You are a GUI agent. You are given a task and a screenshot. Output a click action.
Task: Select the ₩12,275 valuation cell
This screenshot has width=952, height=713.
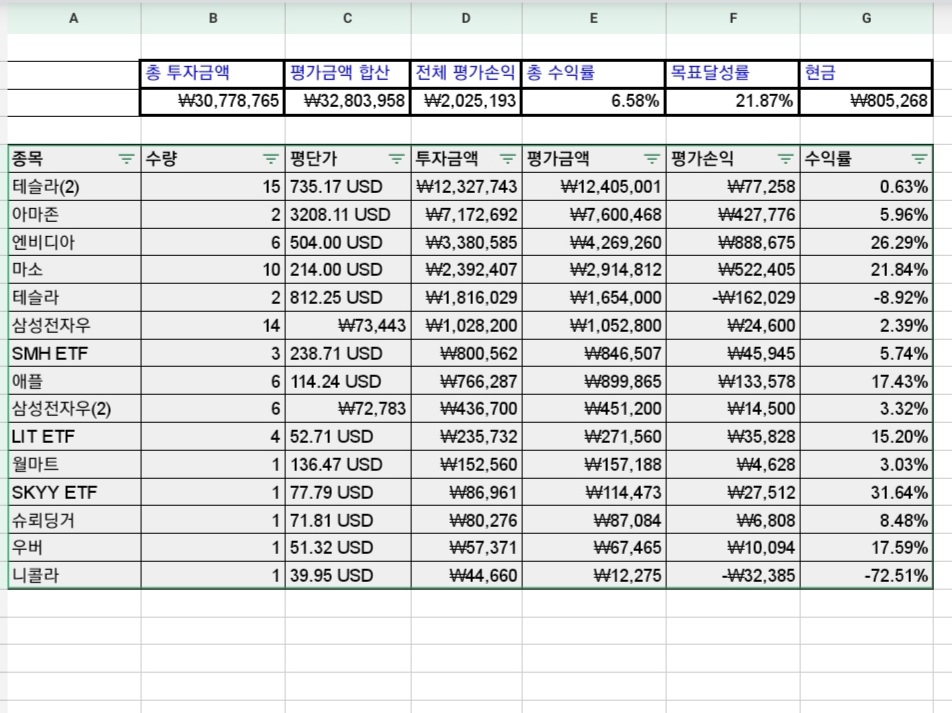(594, 575)
